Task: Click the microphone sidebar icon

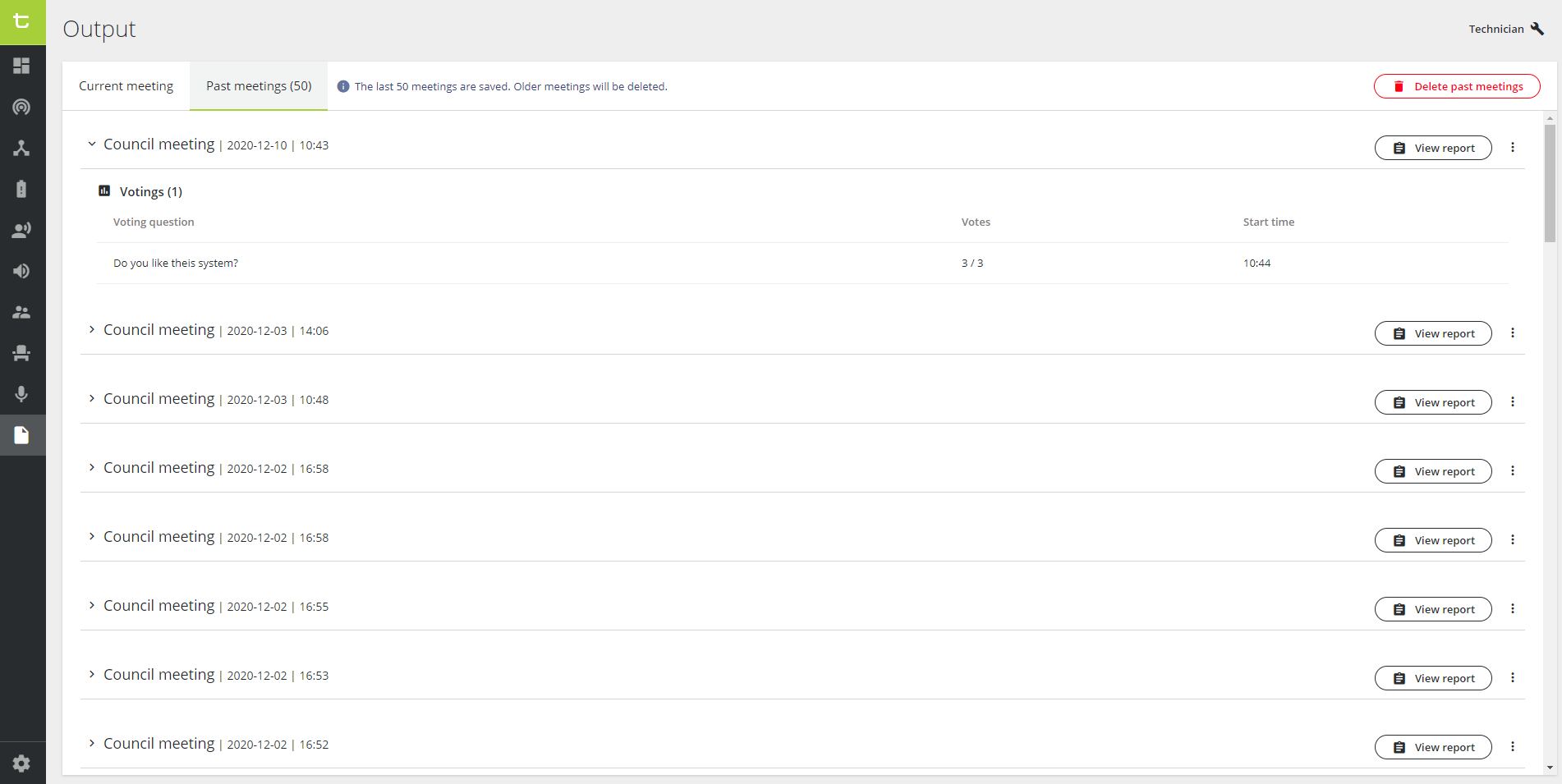Action: (22, 394)
